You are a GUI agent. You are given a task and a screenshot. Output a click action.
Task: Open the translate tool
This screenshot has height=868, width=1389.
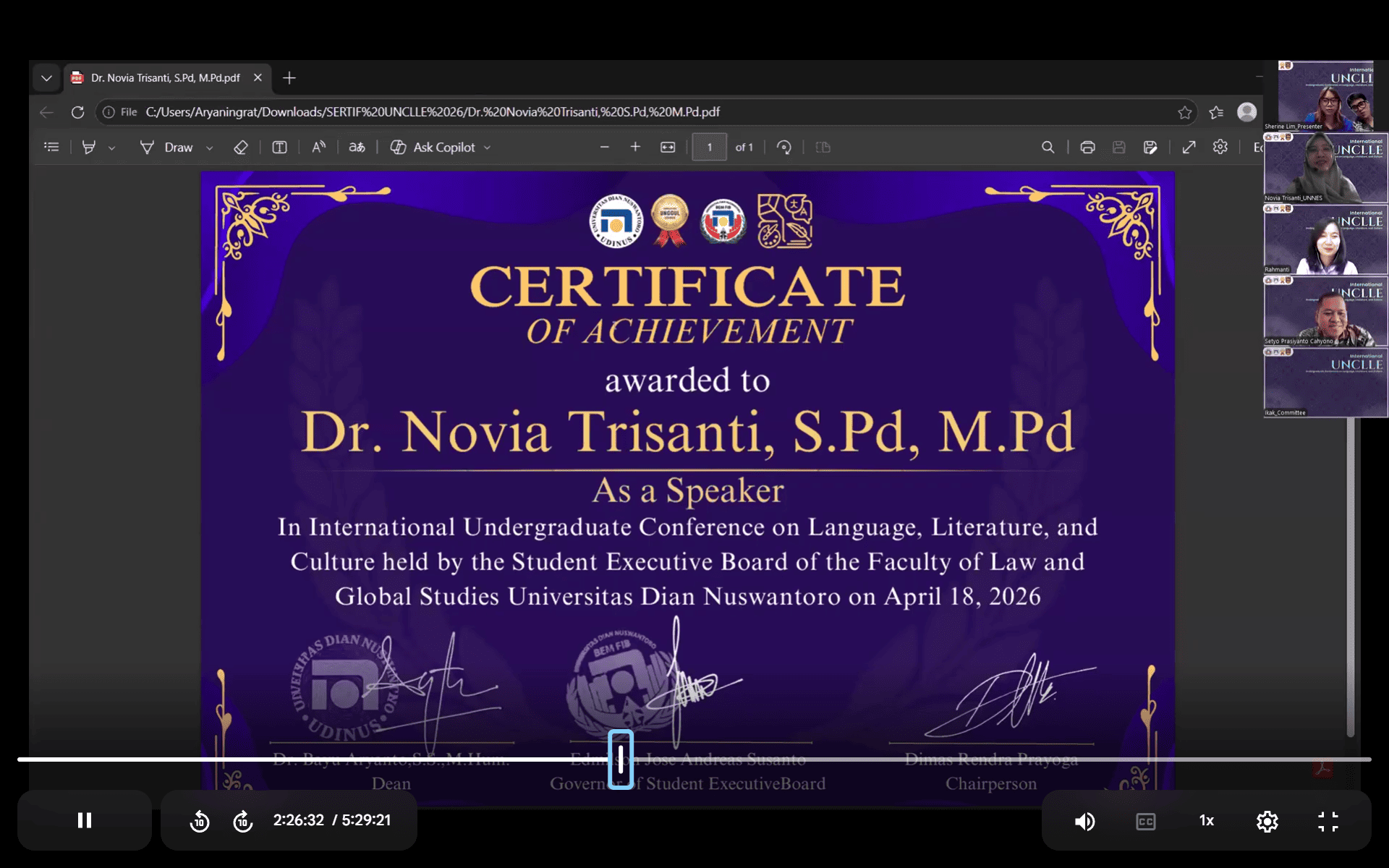[357, 147]
